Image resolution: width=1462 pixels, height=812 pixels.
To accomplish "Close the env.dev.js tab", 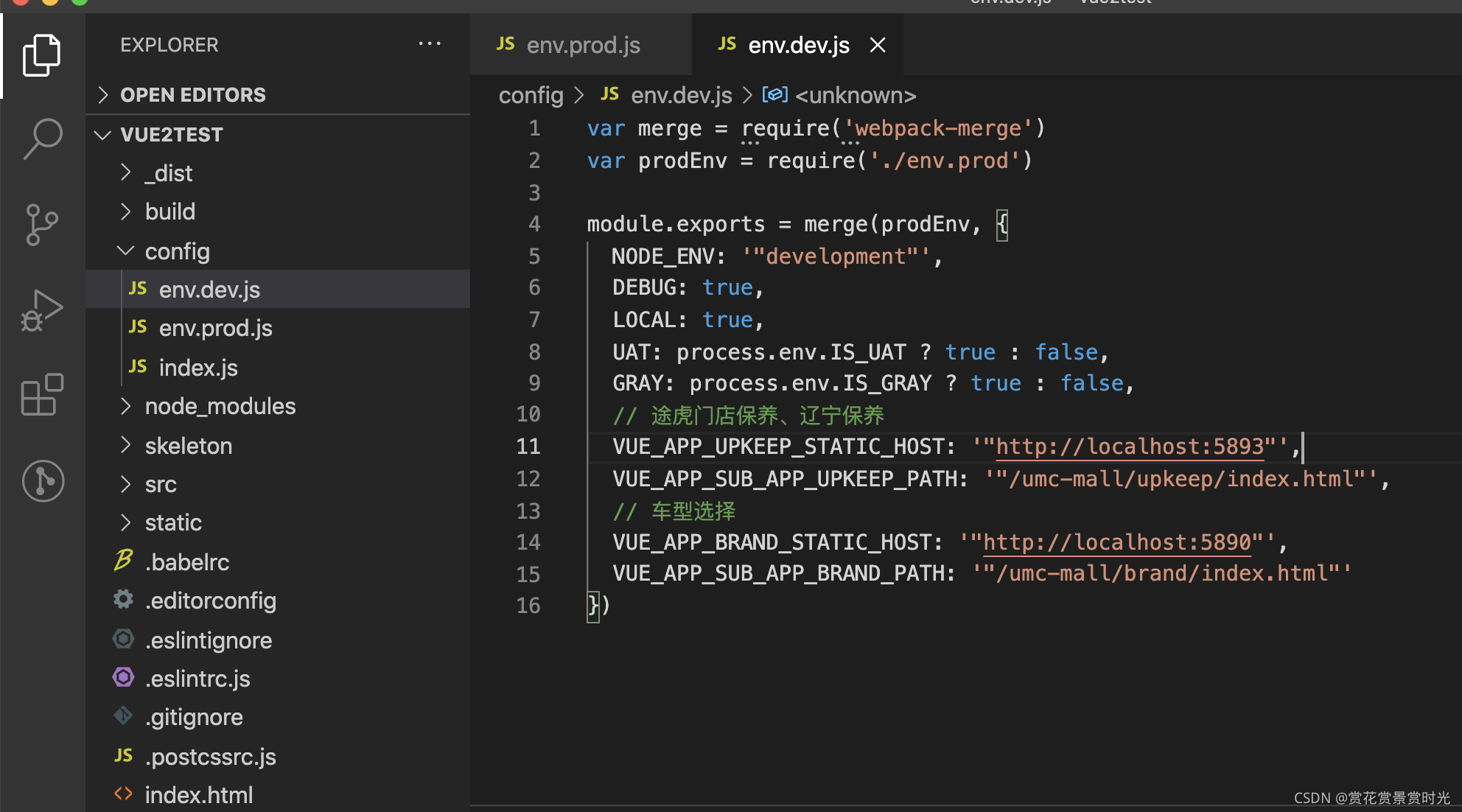I will click(877, 45).
